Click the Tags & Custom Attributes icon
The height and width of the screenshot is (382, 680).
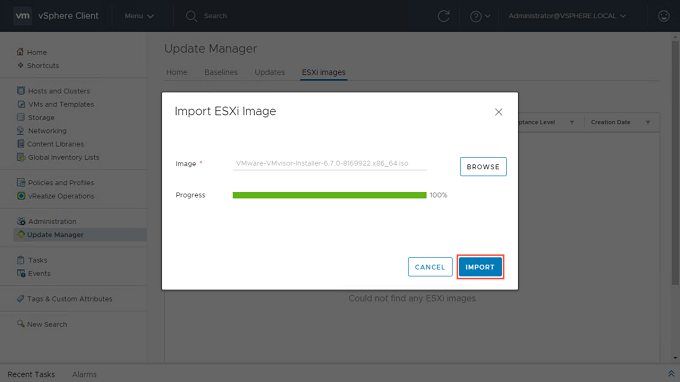pyautogui.click(x=20, y=298)
